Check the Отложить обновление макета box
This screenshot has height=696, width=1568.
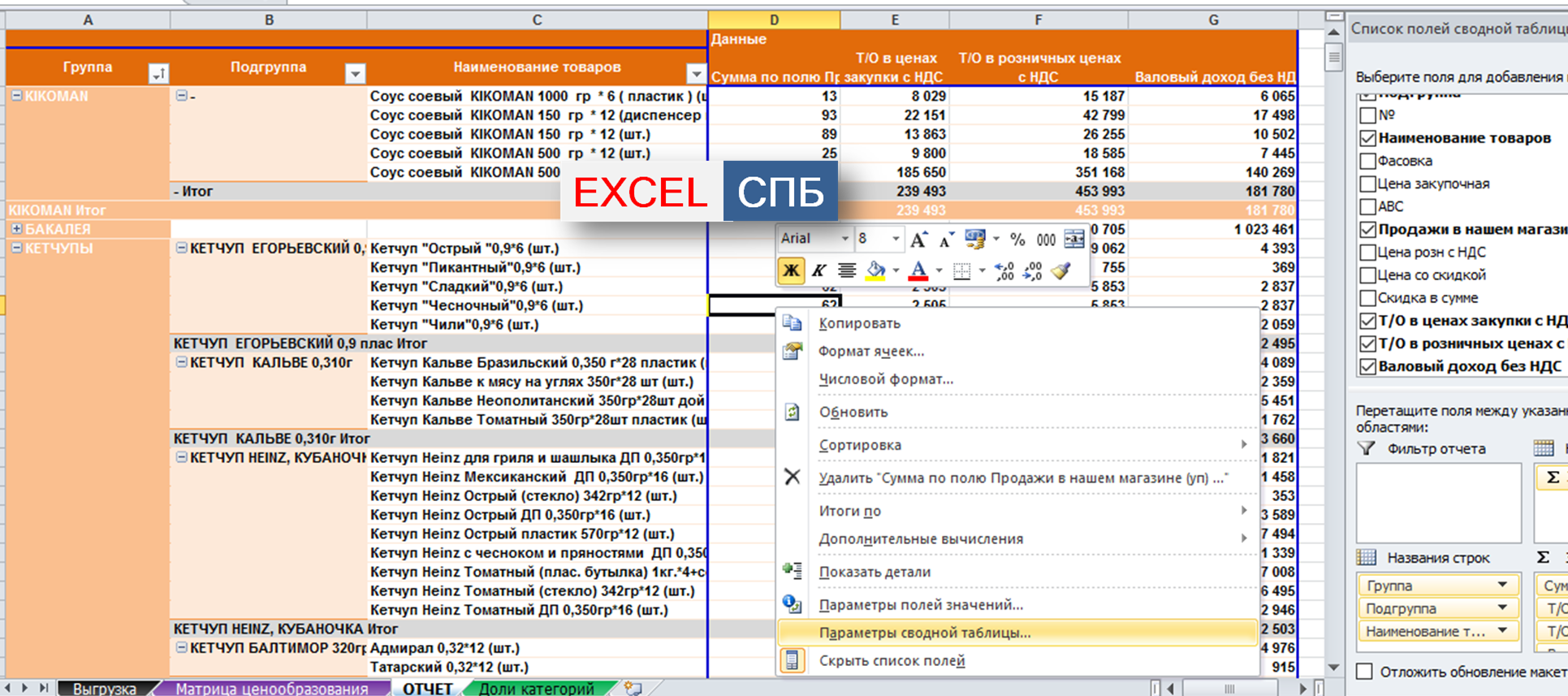(x=1365, y=672)
